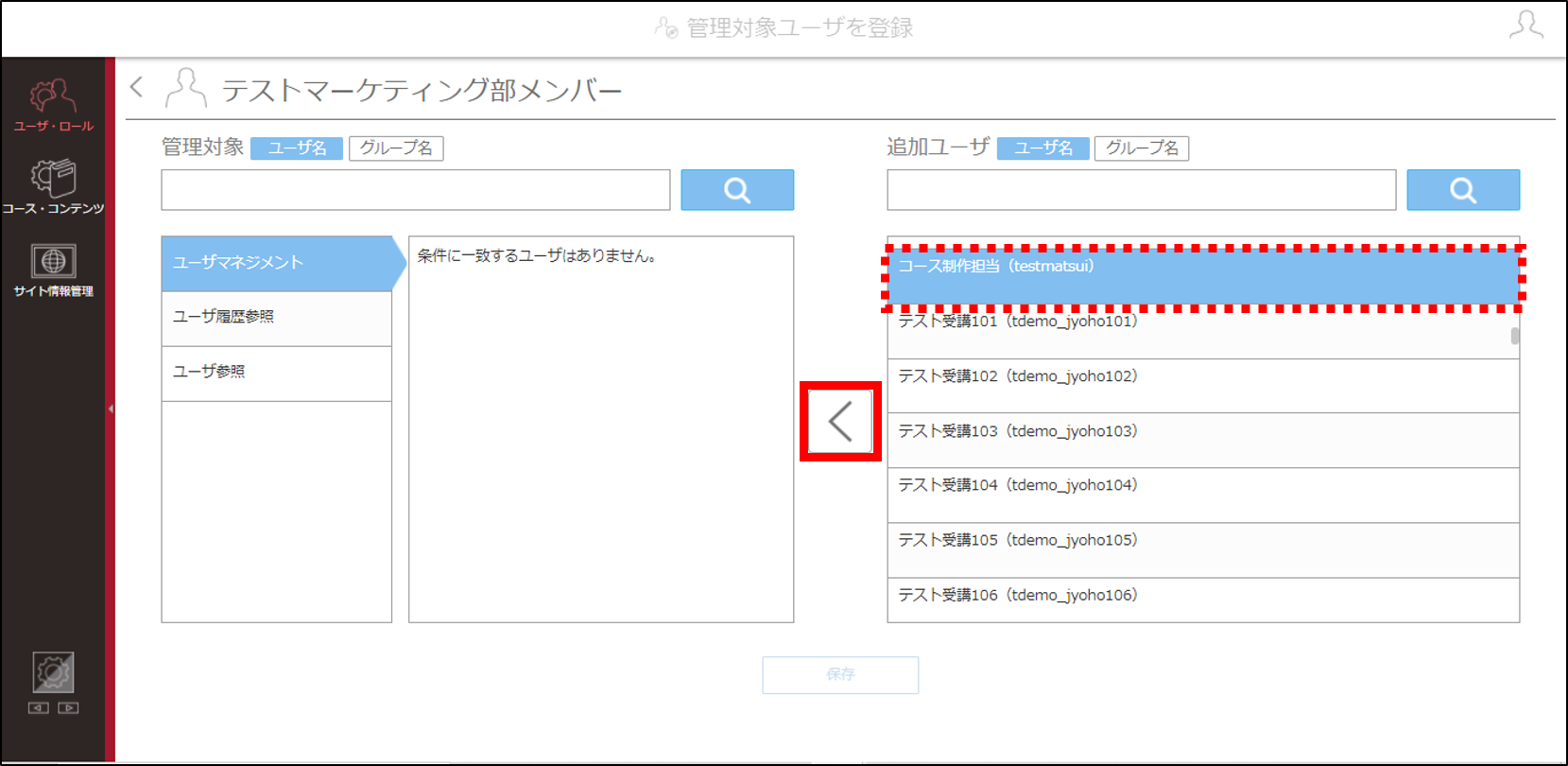Click the settings gear icon in sidebar

coord(53,672)
